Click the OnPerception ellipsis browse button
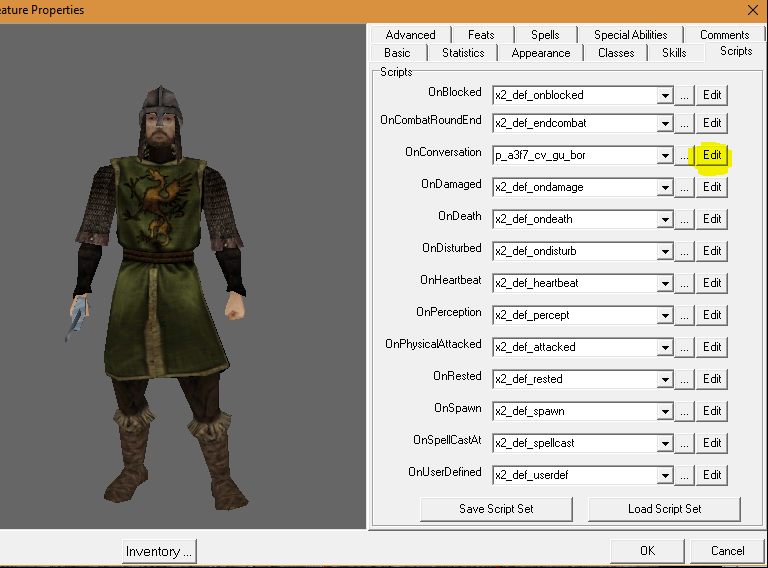This screenshot has height=568, width=768. 684,315
